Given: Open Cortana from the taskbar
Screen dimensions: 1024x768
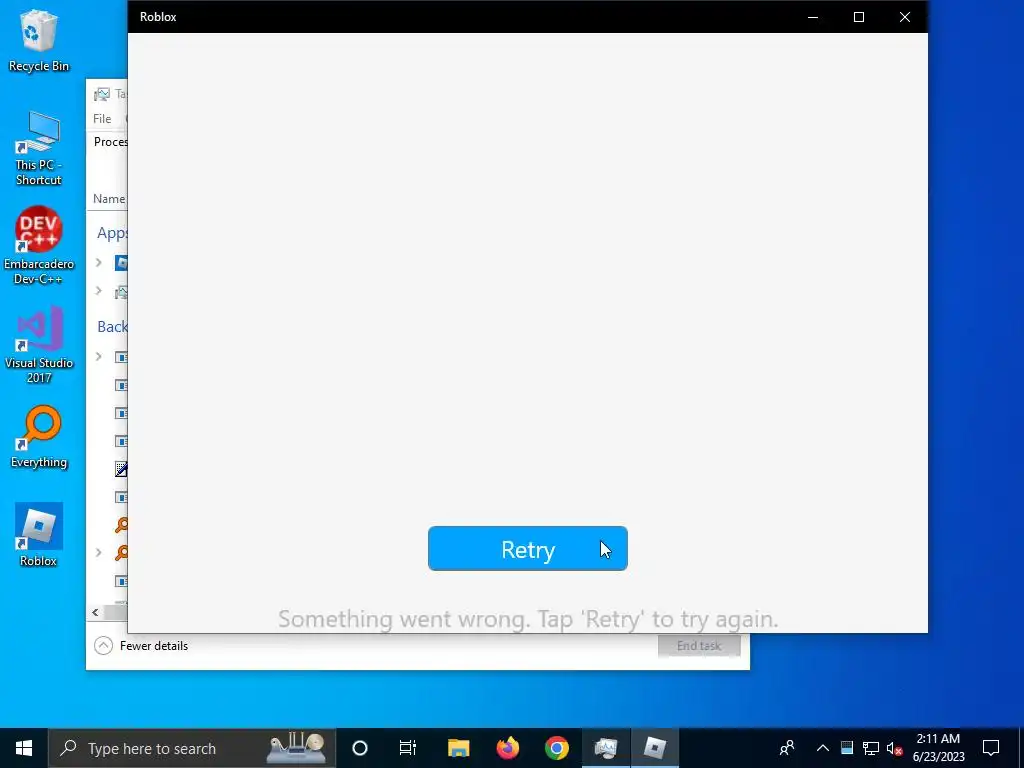Looking at the screenshot, I should [x=360, y=748].
